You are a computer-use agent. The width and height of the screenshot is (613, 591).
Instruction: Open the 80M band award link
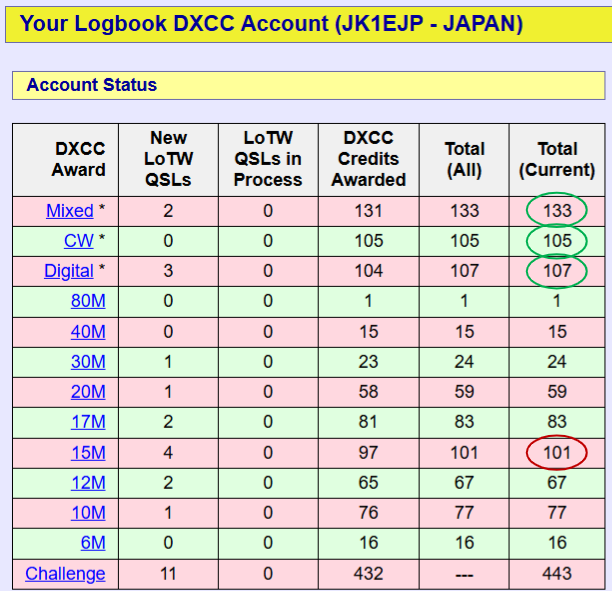click(x=88, y=301)
